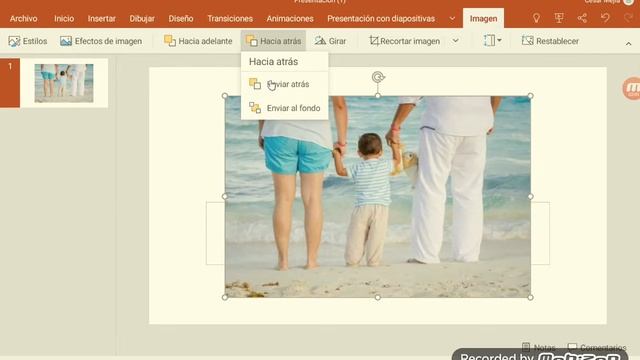Open the Transiciones tab
The image size is (640, 360).
click(230, 18)
